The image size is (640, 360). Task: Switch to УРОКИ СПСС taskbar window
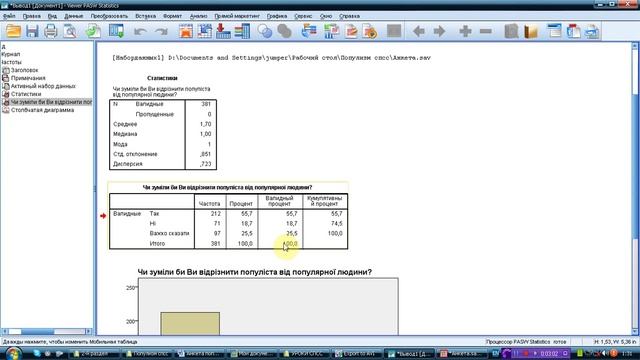(305, 353)
